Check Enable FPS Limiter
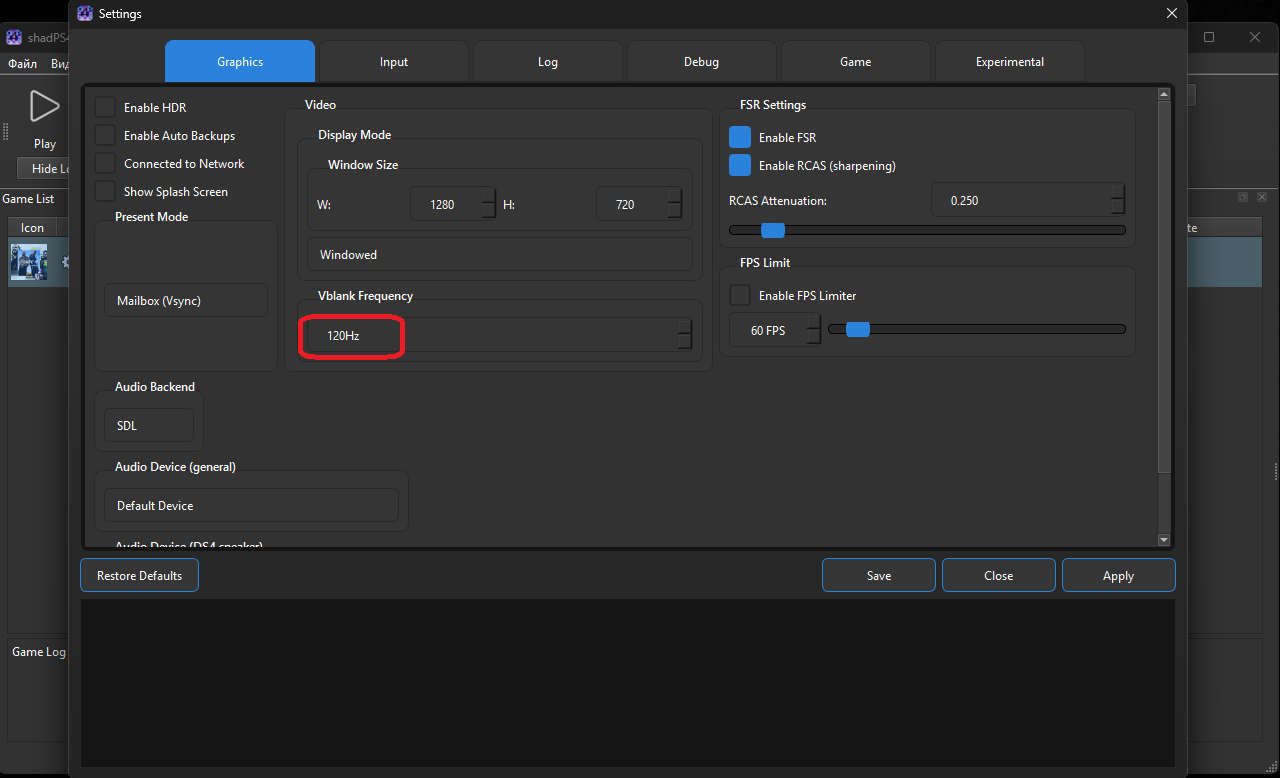The image size is (1280, 778). [x=740, y=295]
